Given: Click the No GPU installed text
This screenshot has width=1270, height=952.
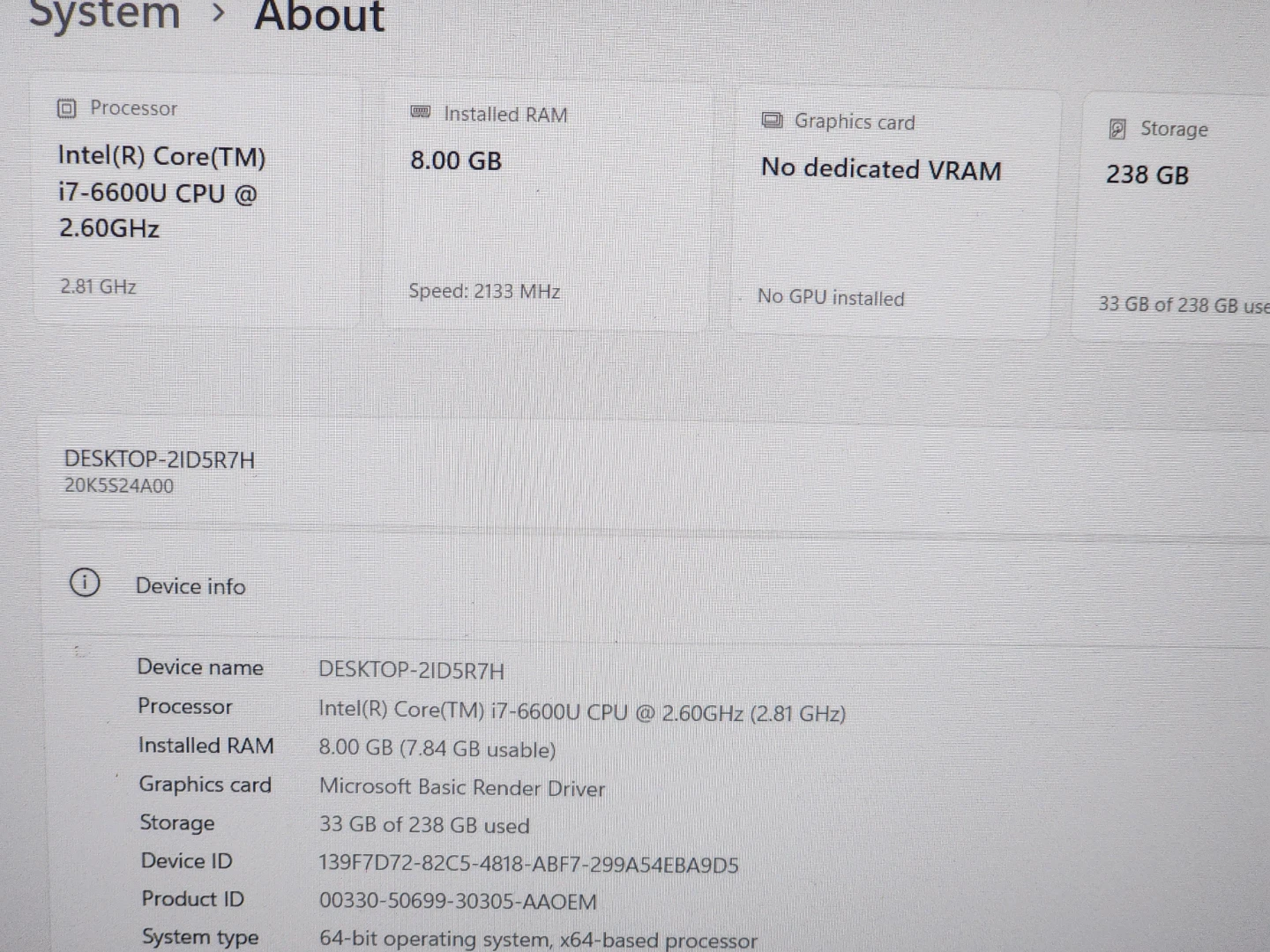Looking at the screenshot, I should pos(831,297).
